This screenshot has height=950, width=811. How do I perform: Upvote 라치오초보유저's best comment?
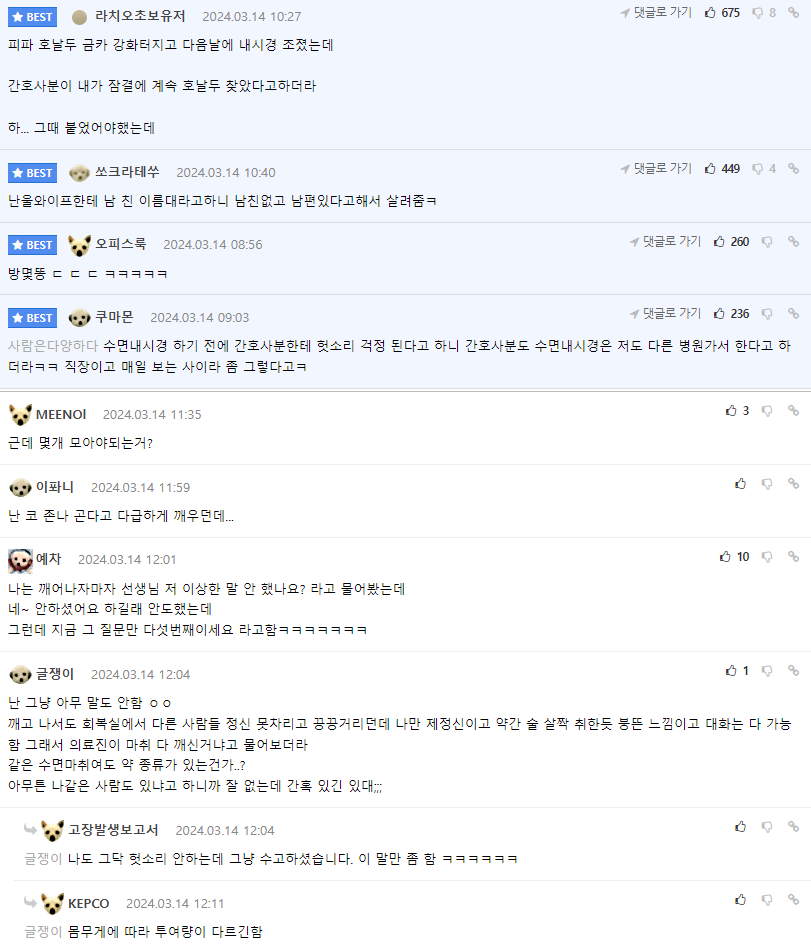tap(710, 13)
